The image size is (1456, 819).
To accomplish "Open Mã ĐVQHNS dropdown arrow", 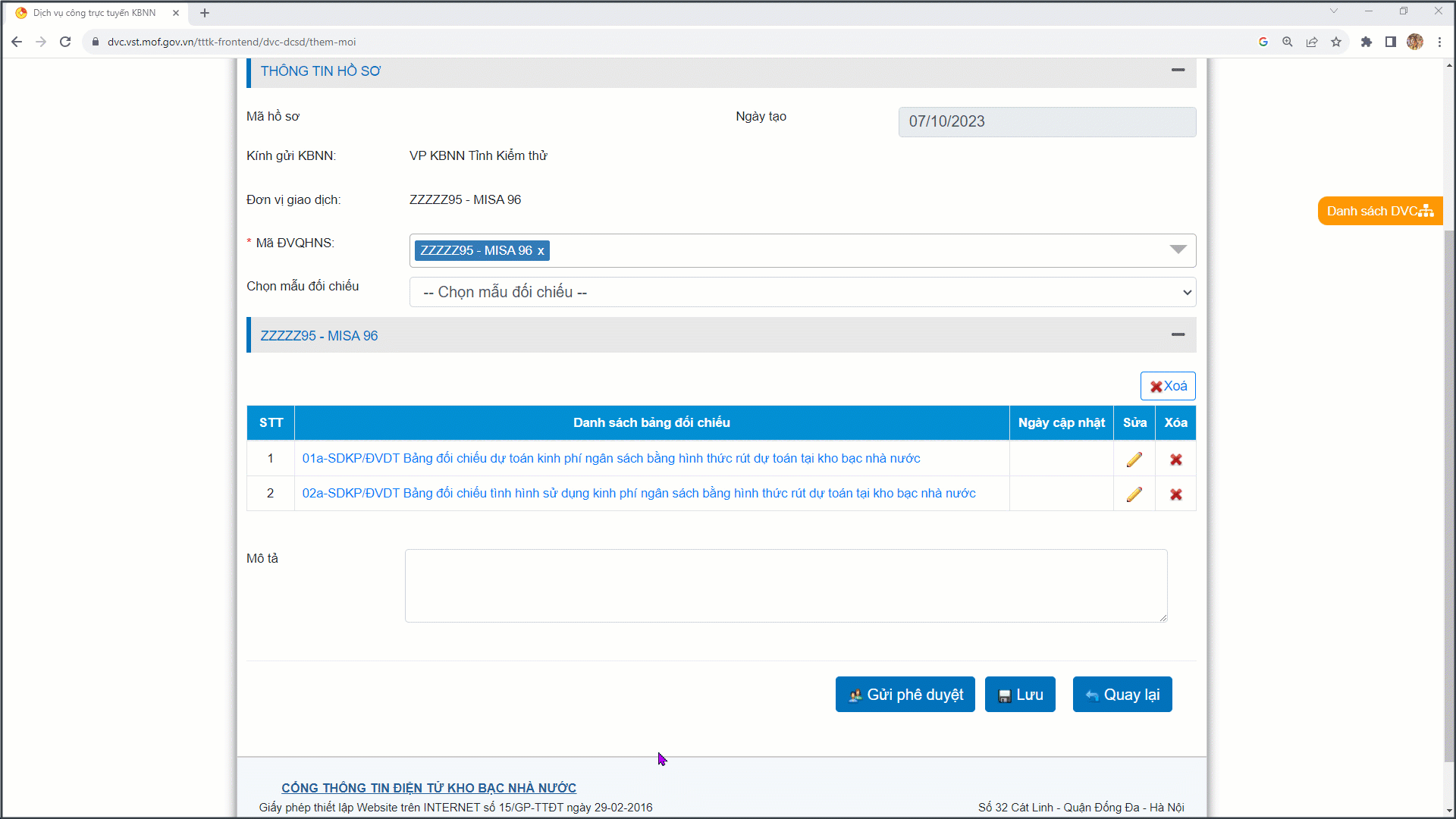I will point(1177,250).
